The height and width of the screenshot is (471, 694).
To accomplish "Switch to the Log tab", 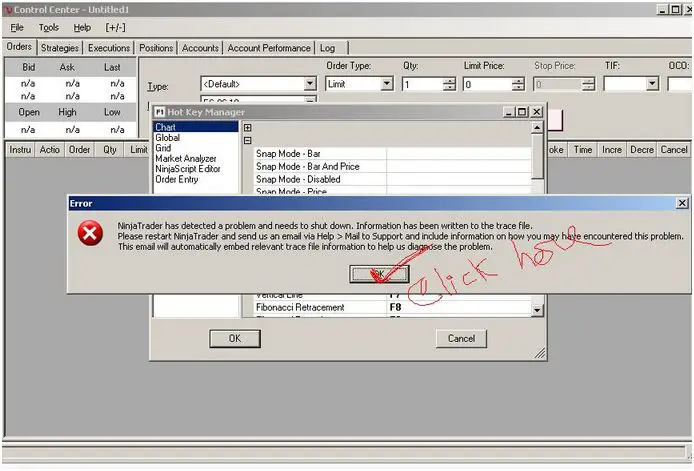I will point(328,48).
